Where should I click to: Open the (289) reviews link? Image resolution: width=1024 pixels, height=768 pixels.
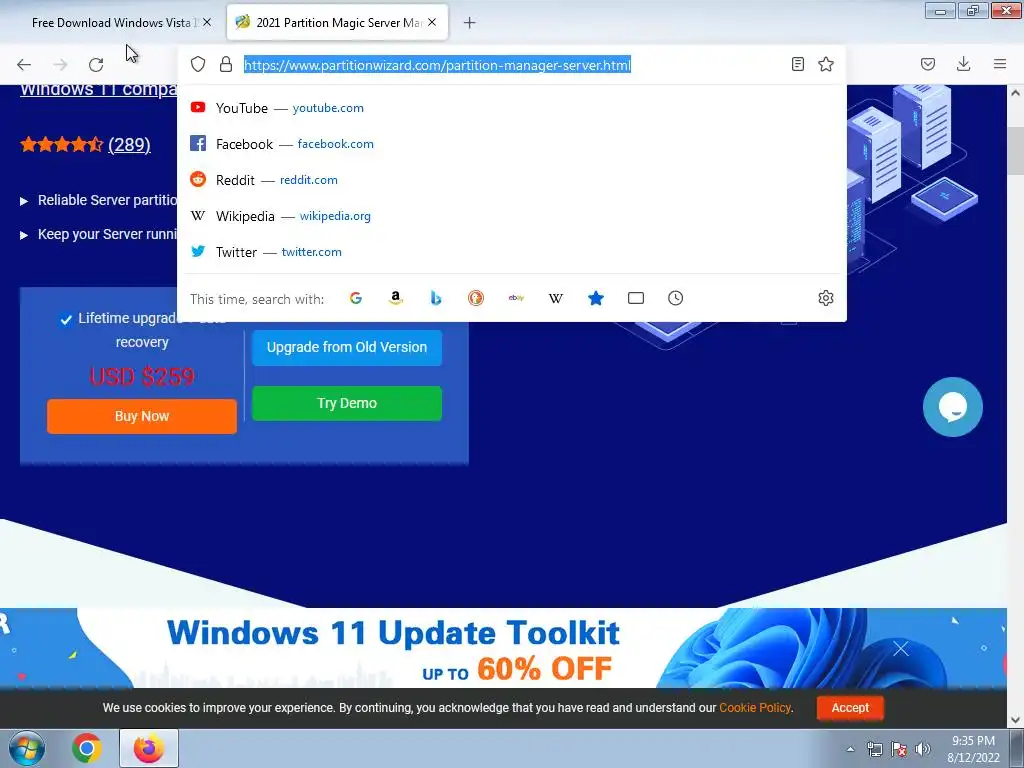[129, 144]
